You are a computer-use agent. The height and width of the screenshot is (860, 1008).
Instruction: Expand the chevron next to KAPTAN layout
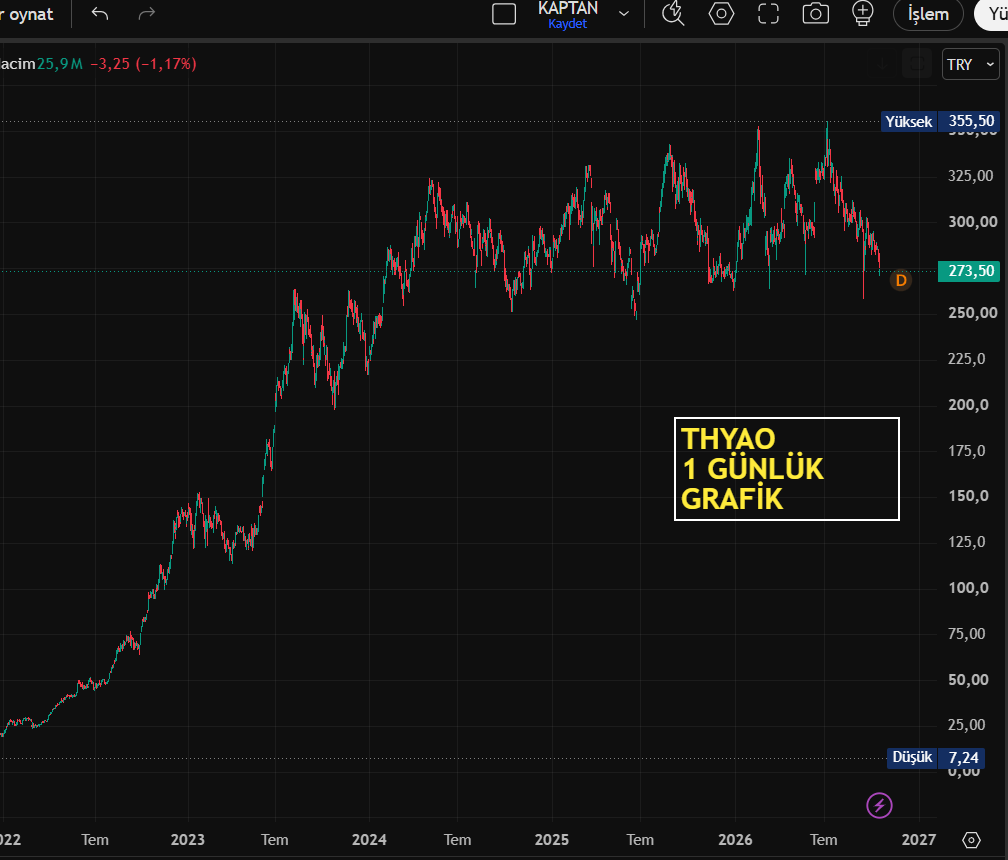point(624,13)
